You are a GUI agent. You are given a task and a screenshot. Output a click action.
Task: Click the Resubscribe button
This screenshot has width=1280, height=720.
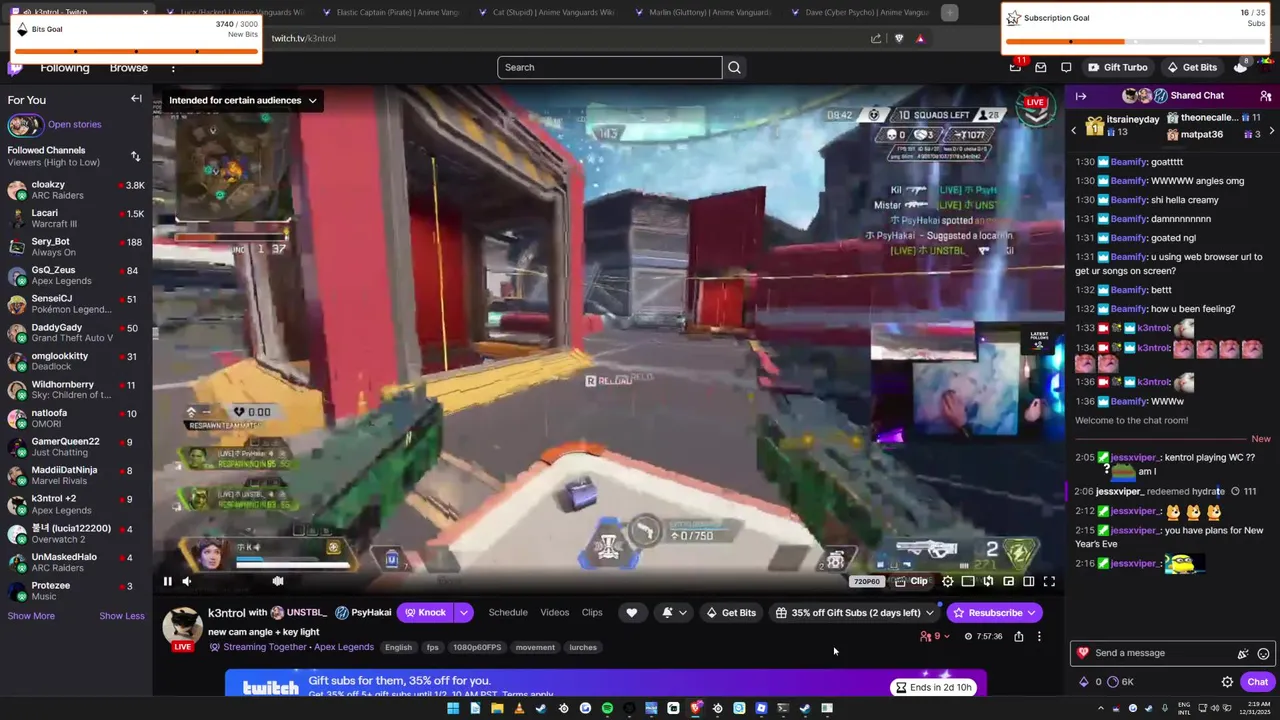tap(995, 612)
